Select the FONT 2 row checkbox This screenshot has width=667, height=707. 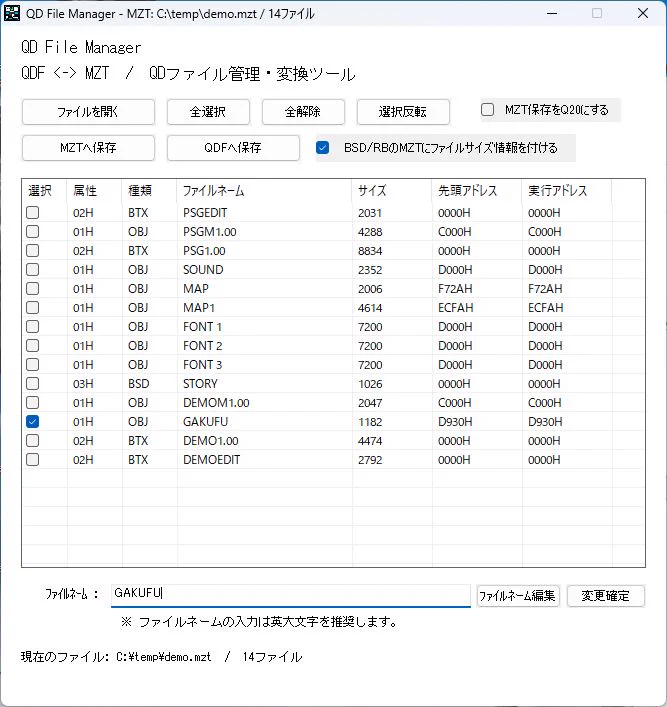click(x=32, y=345)
